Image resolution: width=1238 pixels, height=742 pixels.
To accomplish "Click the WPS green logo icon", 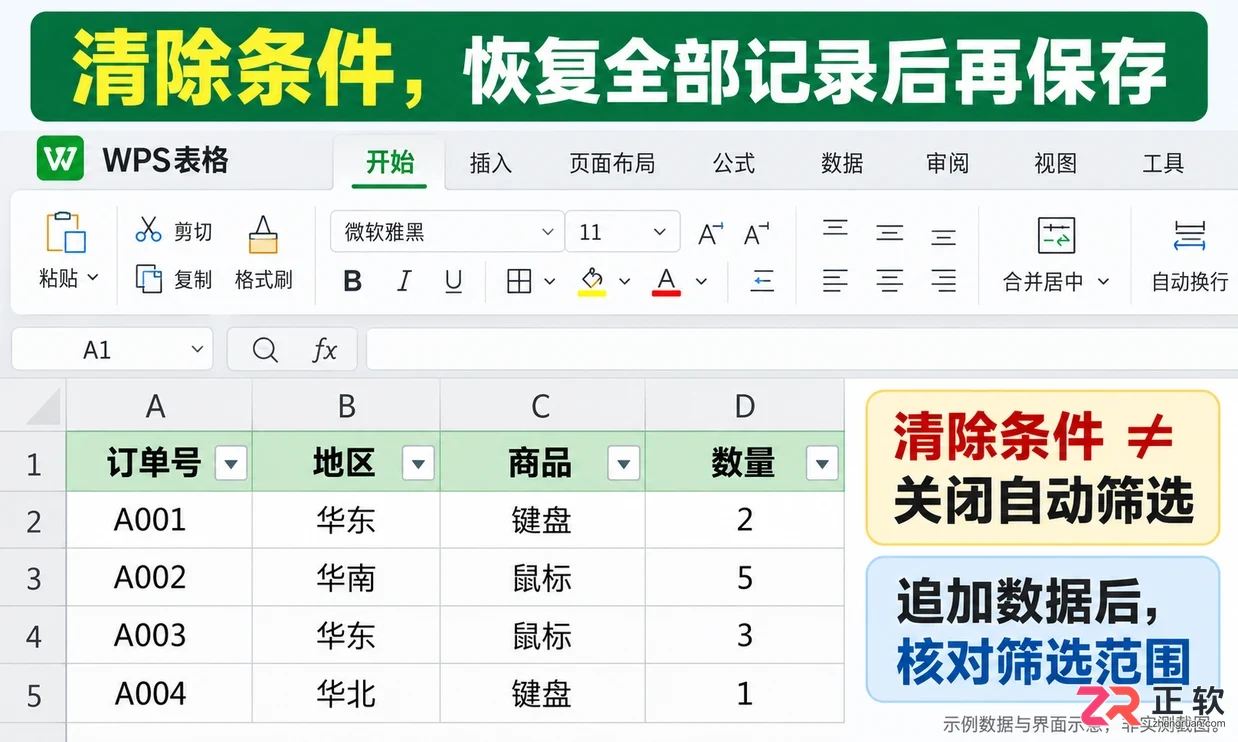I will coord(60,158).
